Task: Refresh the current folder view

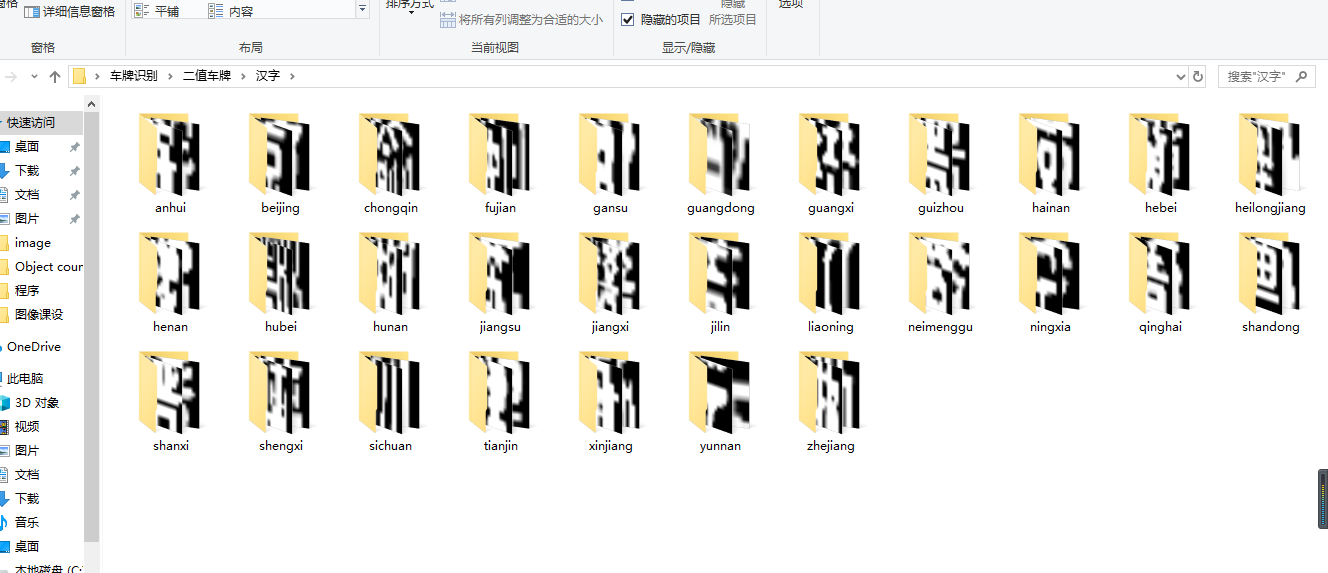Action: click(x=1198, y=76)
